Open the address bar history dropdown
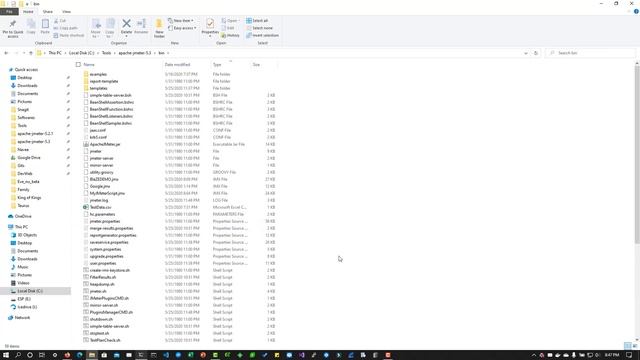The width and height of the screenshot is (640, 360). (x=526, y=53)
